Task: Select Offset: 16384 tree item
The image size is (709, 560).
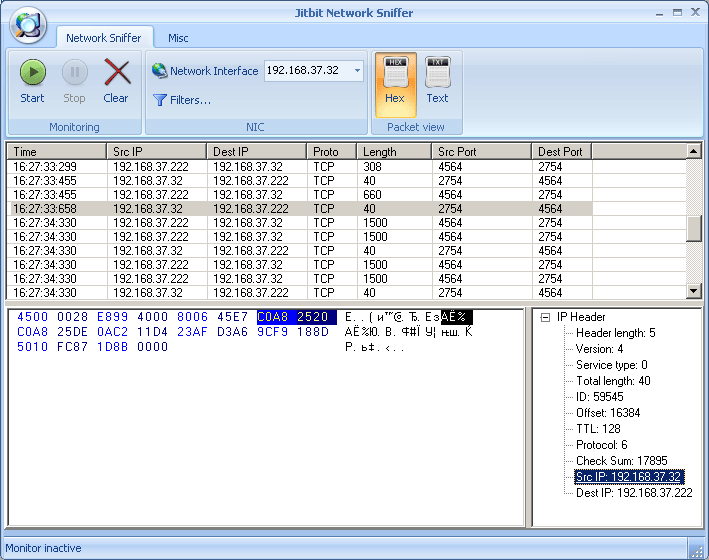Action: point(608,413)
